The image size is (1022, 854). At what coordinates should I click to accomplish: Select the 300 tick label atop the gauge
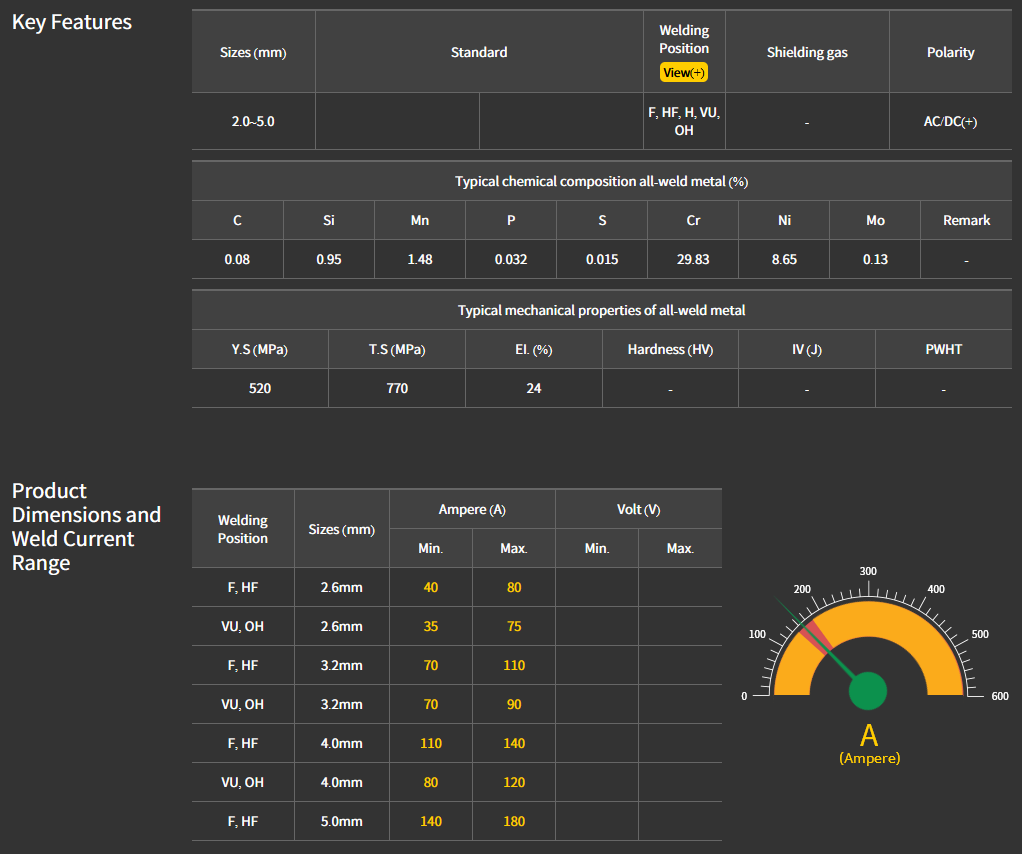[x=868, y=571]
